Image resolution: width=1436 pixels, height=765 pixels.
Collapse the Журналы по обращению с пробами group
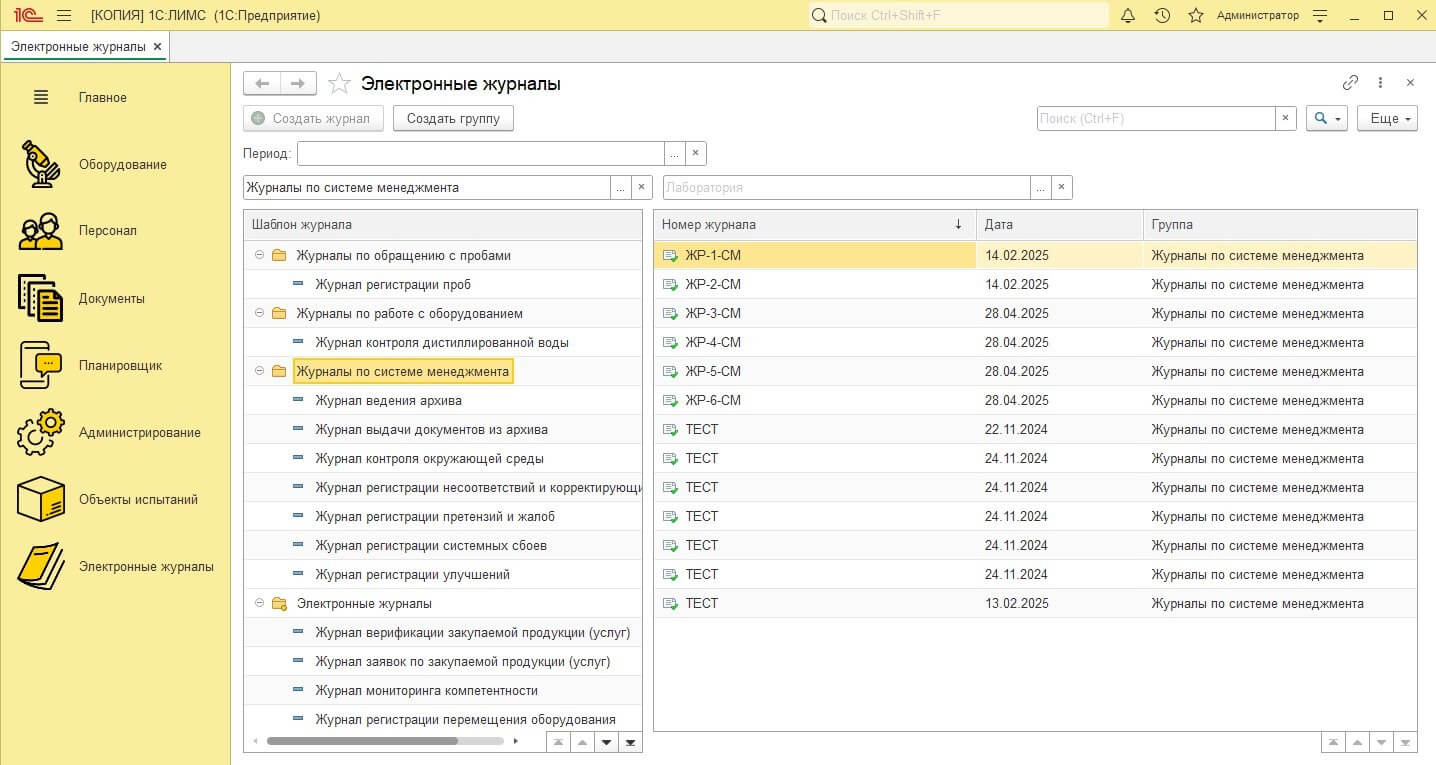click(260, 255)
